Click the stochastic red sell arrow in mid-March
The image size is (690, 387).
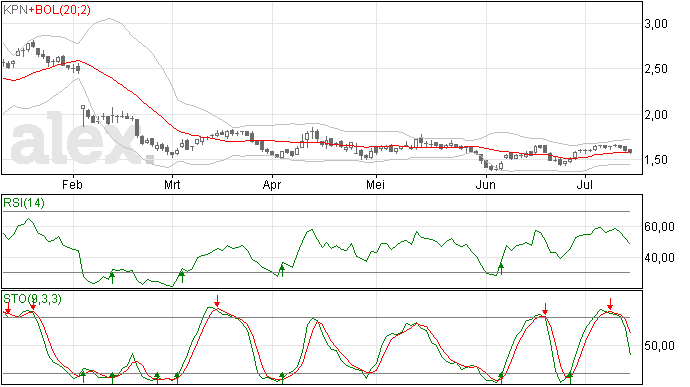217,301
